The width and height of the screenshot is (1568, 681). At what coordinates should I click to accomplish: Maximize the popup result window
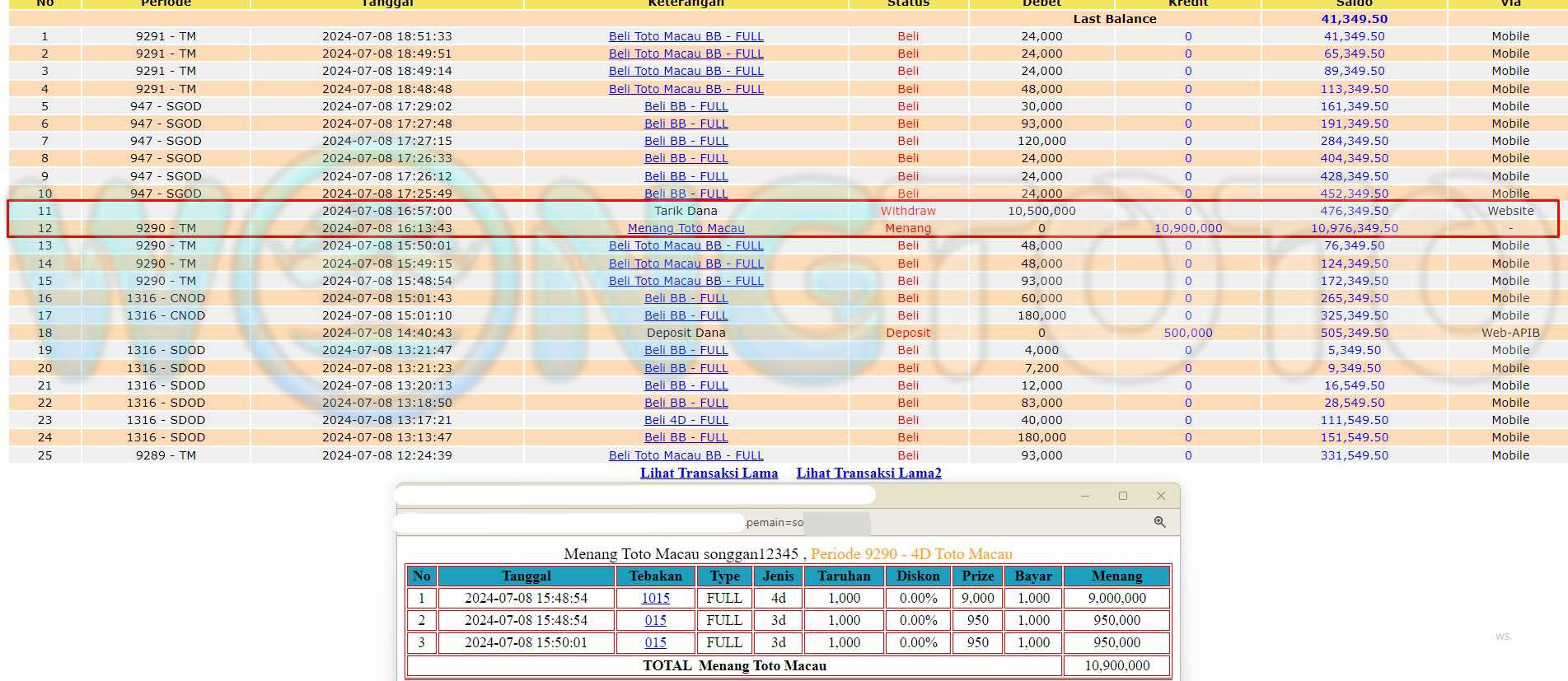tap(1122, 496)
